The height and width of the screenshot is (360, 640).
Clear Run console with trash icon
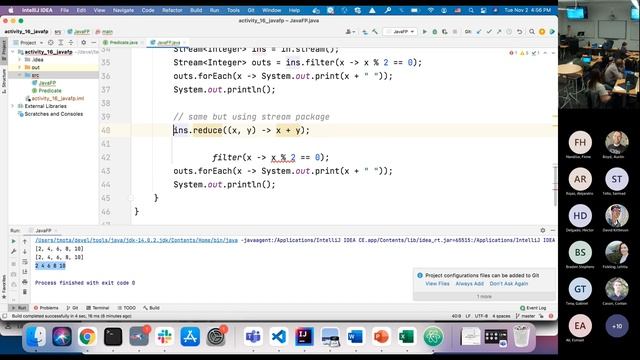pos(24,292)
